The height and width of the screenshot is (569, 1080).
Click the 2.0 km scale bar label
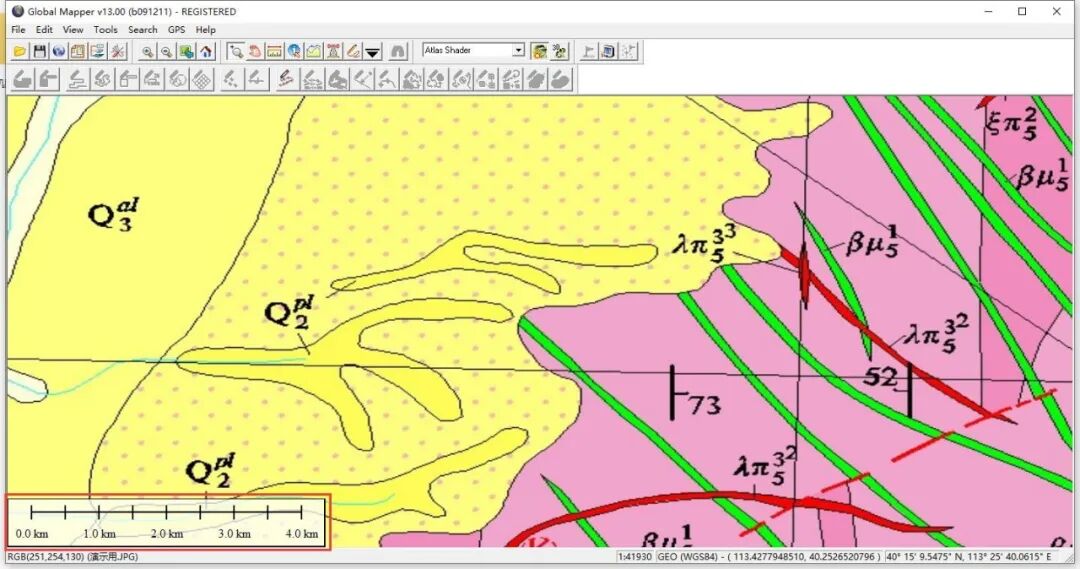pos(167,534)
